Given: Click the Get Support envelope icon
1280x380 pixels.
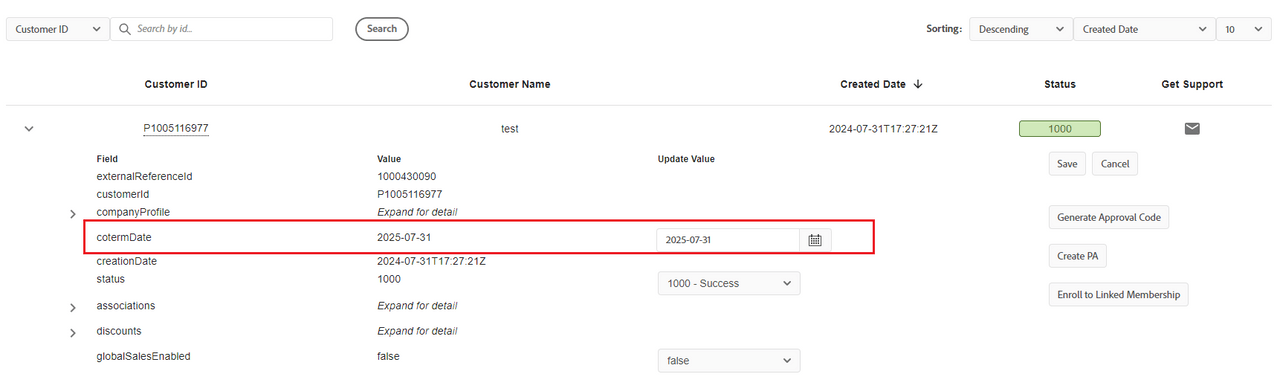Looking at the screenshot, I should pos(1192,128).
